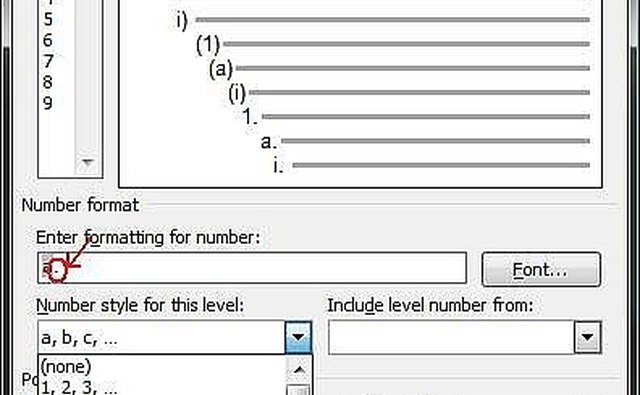This screenshot has width=640, height=395.
Task: Click the (1) level line in preview
Action: point(393,44)
